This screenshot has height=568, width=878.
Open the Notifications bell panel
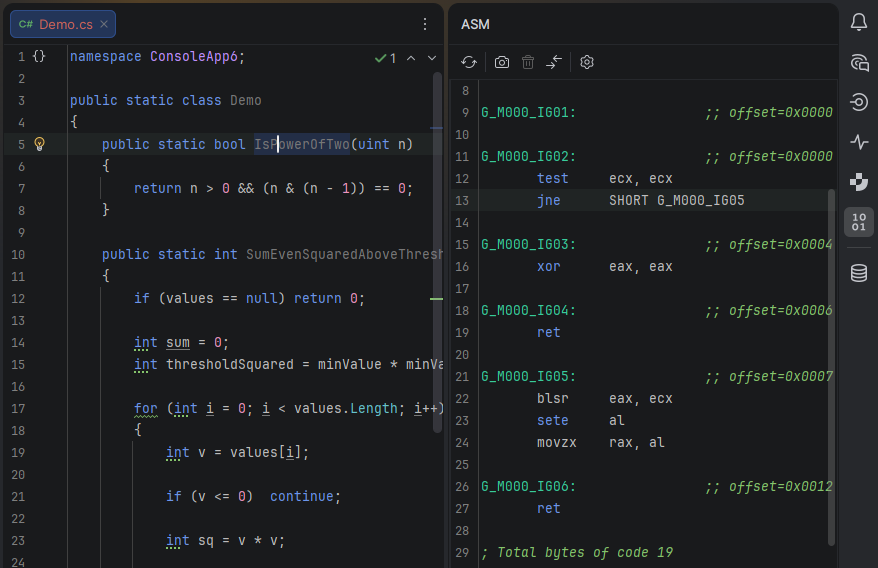(859, 22)
